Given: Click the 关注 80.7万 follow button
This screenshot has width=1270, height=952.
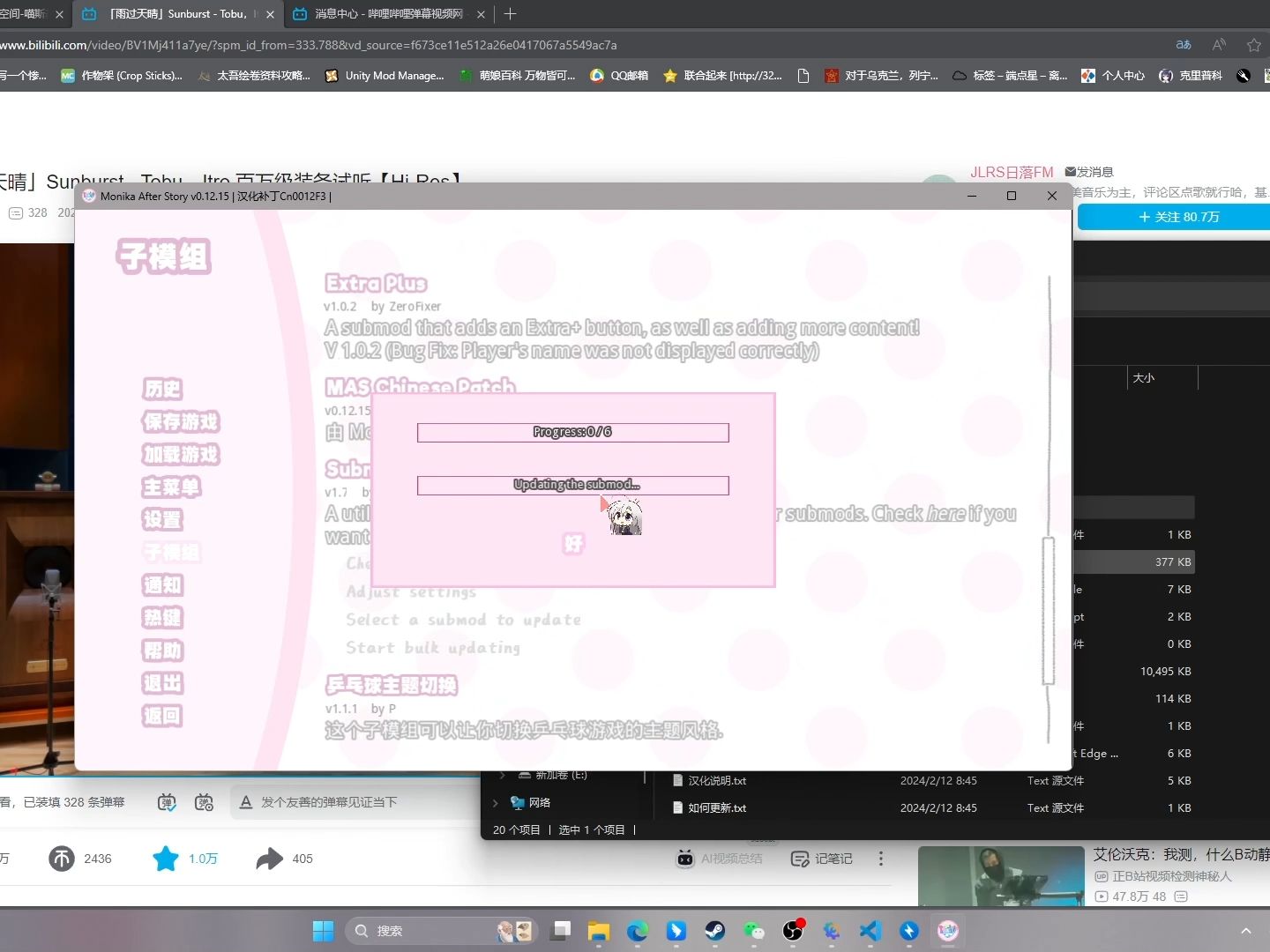Looking at the screenshot, I should click(1175, 217).
